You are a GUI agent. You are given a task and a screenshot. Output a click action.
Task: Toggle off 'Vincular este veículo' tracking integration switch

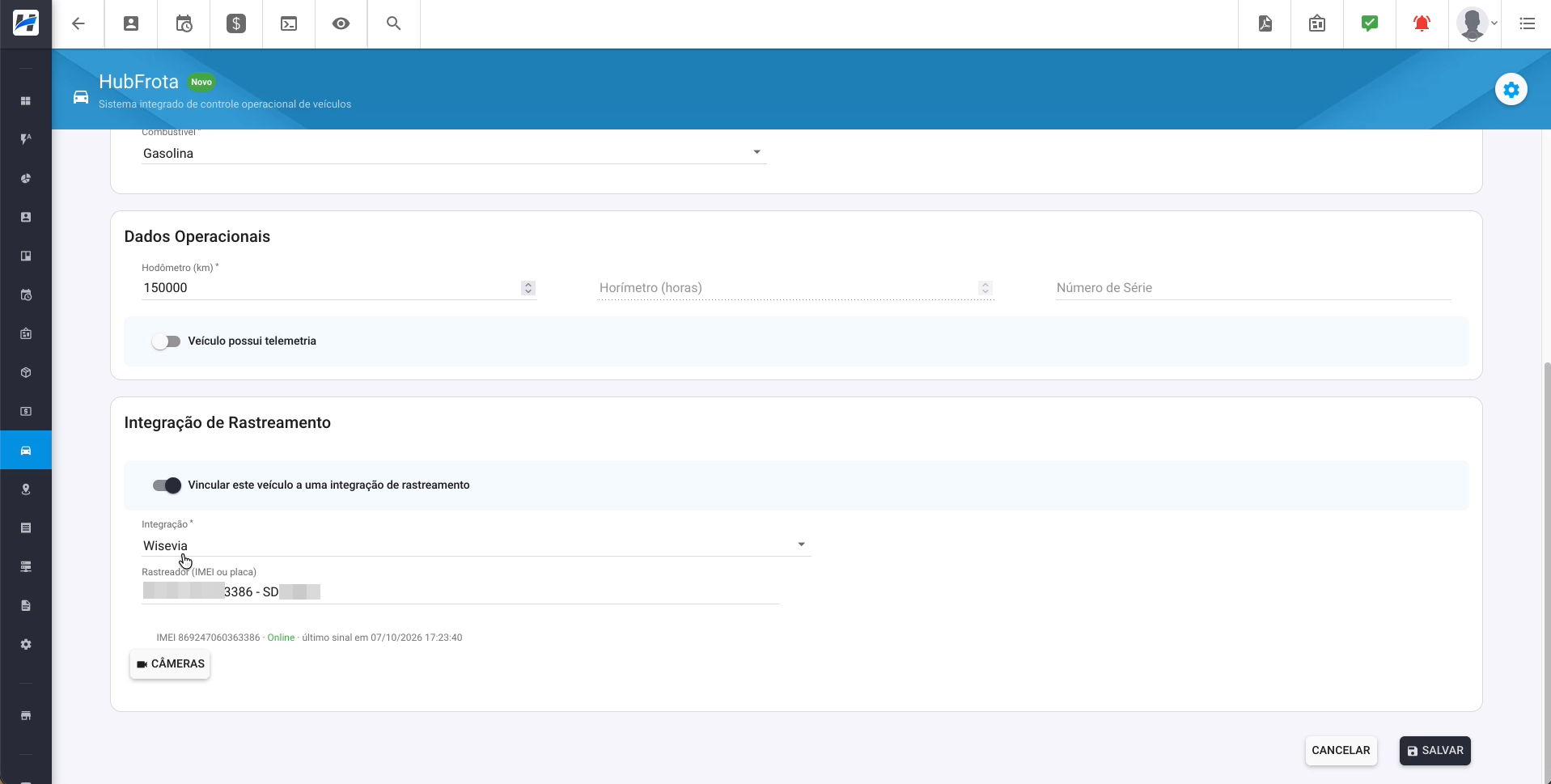tap(167, 485)
